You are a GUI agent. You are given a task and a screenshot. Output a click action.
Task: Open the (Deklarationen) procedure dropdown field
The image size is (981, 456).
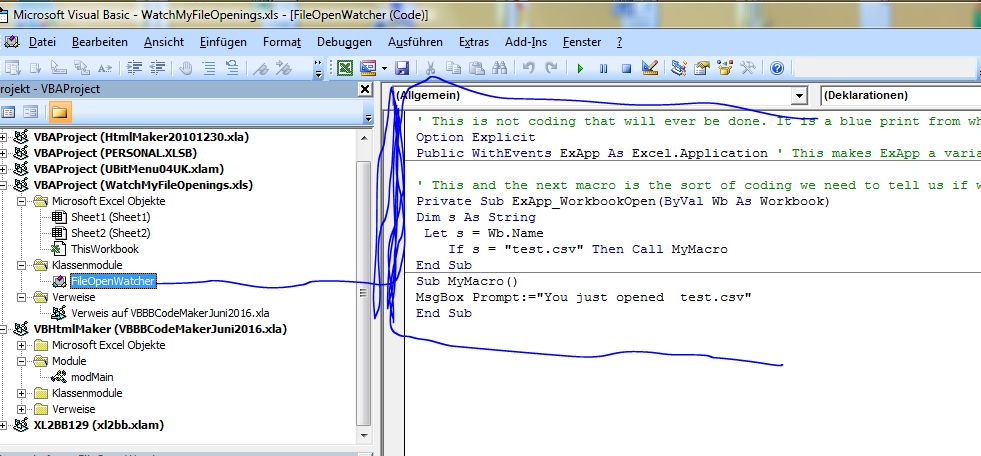tap(900, 96)
